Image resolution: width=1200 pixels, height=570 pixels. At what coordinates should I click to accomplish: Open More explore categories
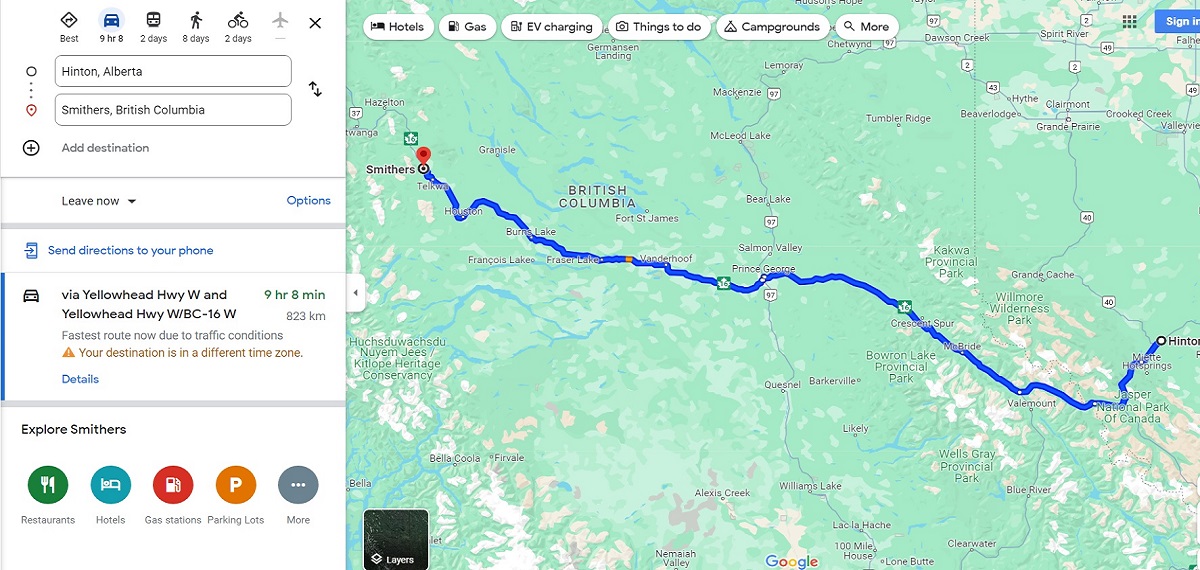tap(298, 485)
